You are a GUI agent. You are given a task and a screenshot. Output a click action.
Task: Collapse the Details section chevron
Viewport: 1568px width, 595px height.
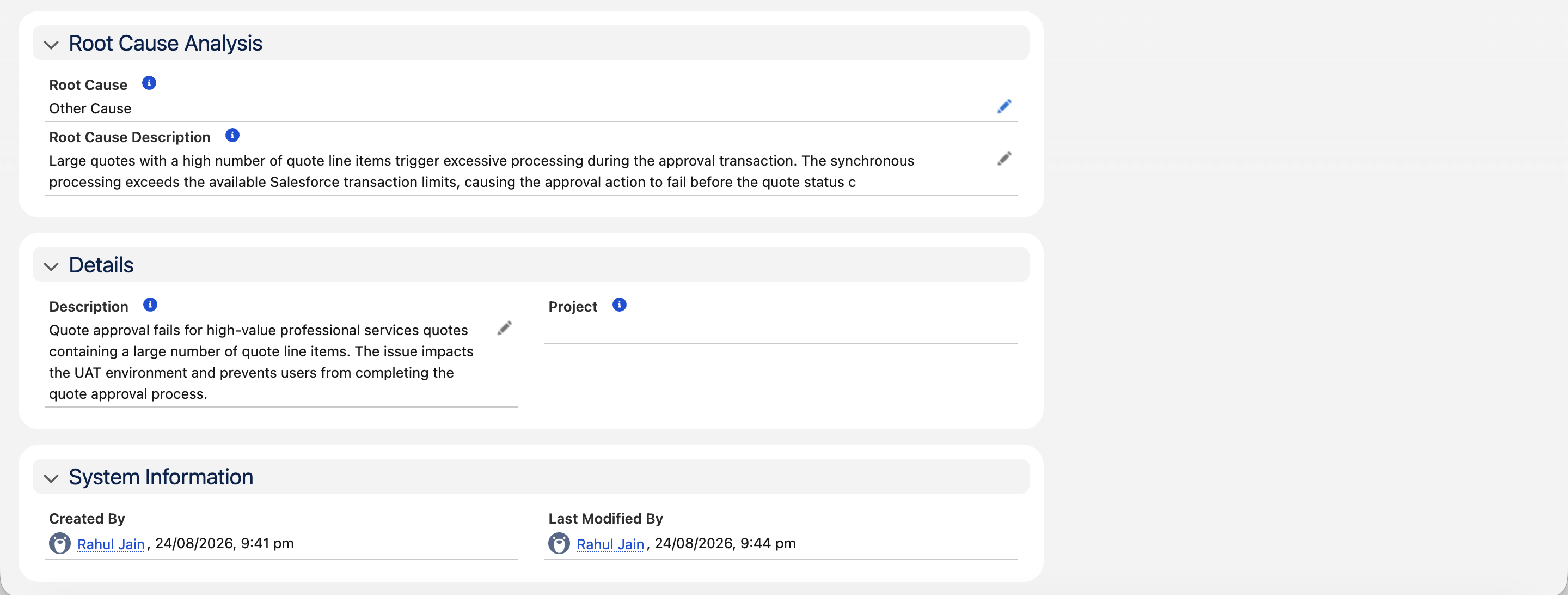click(x=51, y=266)
